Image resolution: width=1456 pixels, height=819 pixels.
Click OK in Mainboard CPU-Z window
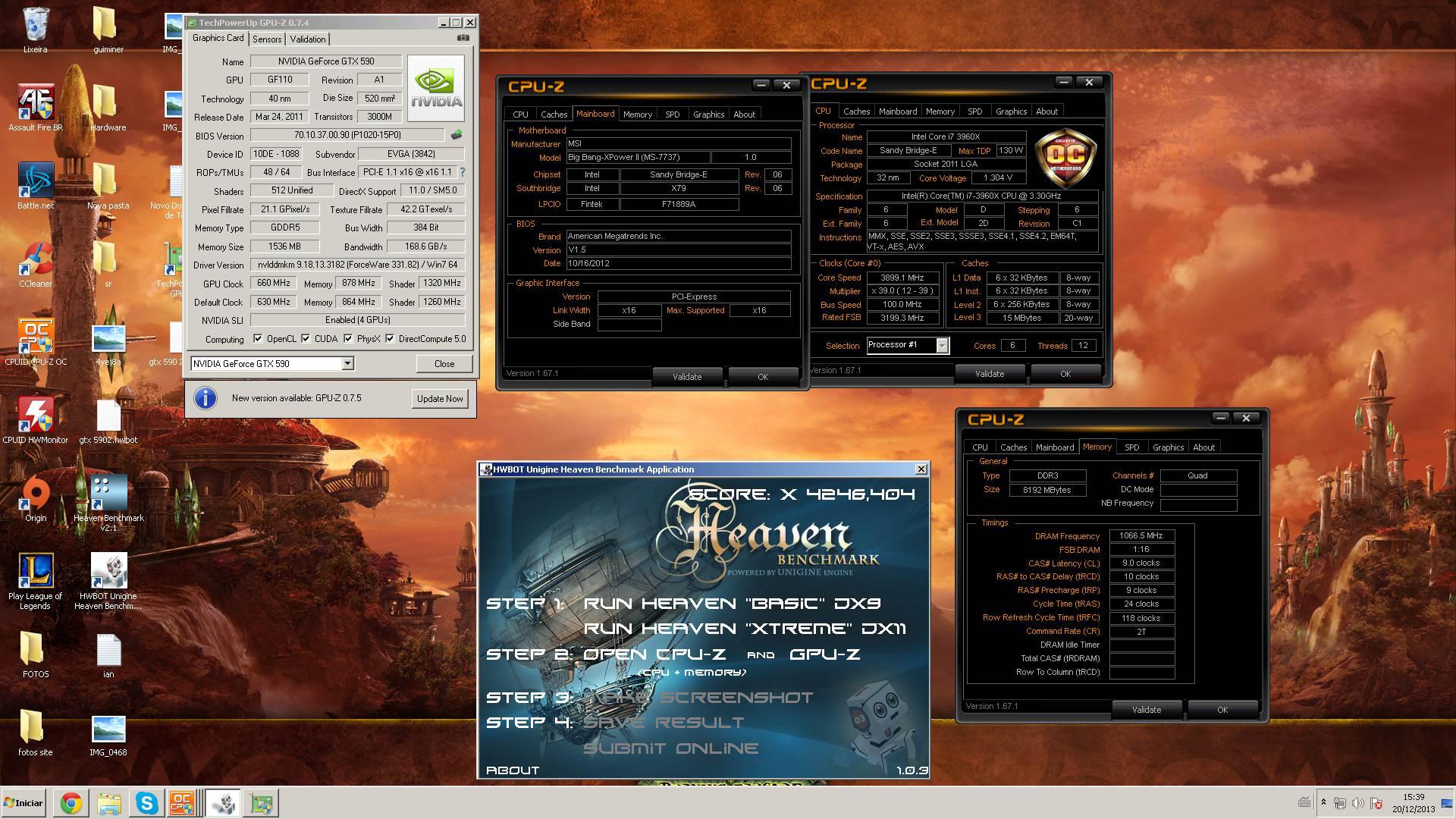click(763, 377)
